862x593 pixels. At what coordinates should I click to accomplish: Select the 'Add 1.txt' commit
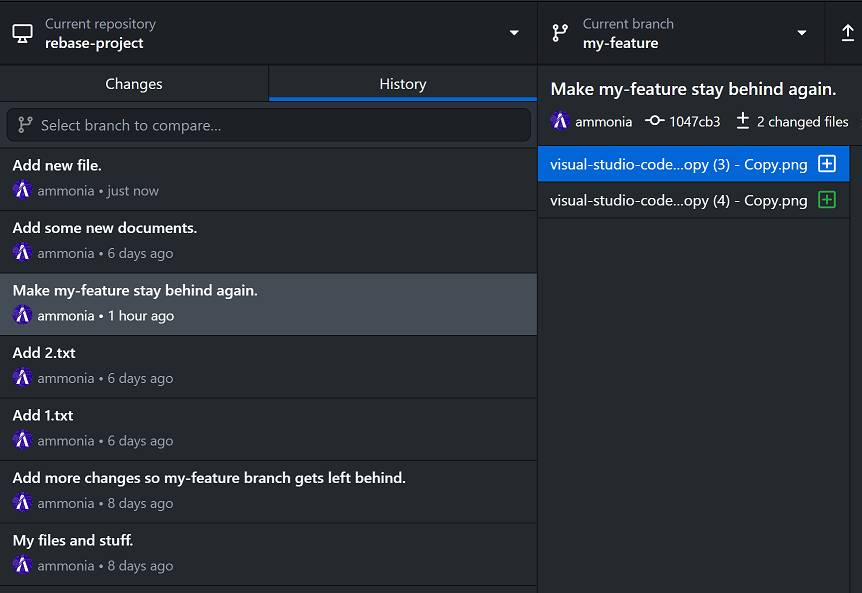click(x=268, y=429)
